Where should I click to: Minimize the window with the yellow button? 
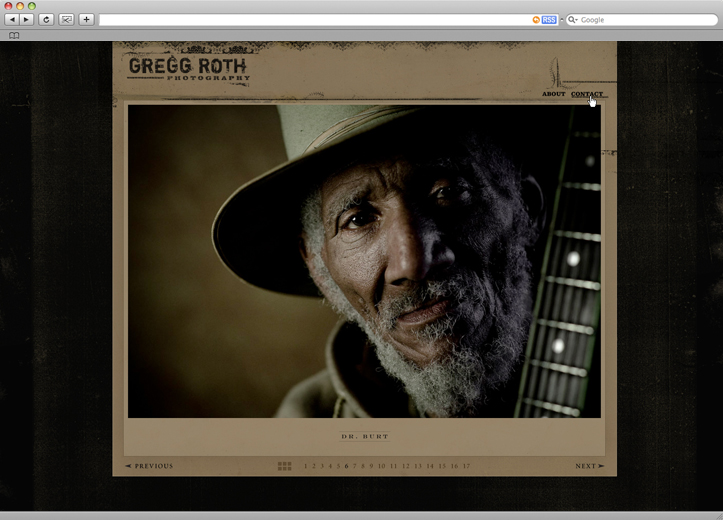tap(20, 6)
